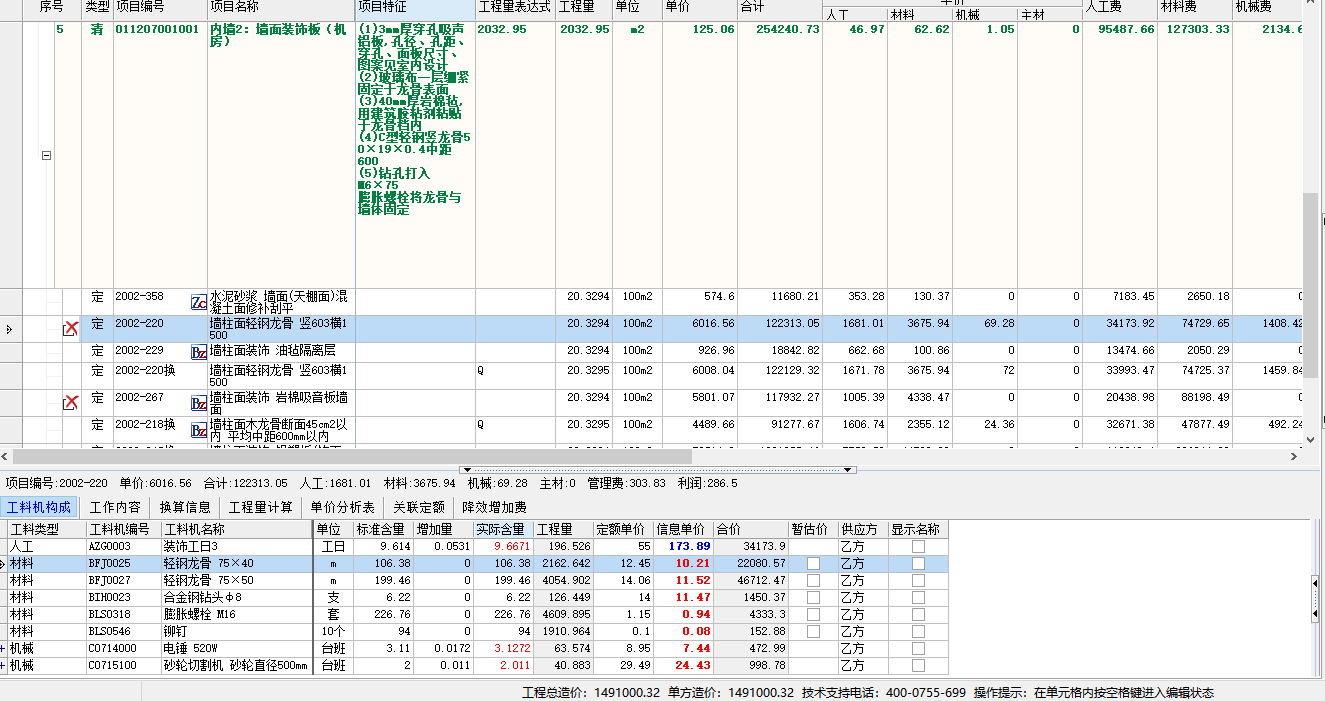Collapse item 5 with its minus box
The height and width of the screenshot is (701, 1325).
point(46,156)
